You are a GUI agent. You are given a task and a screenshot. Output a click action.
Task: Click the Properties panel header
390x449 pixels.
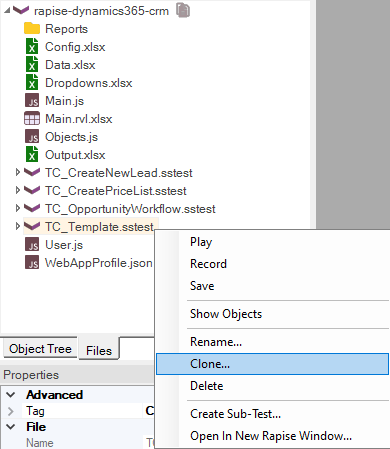77,375
